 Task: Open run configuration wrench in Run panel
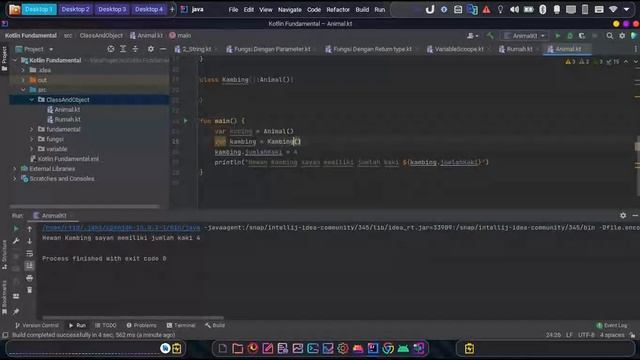point(16,241)
